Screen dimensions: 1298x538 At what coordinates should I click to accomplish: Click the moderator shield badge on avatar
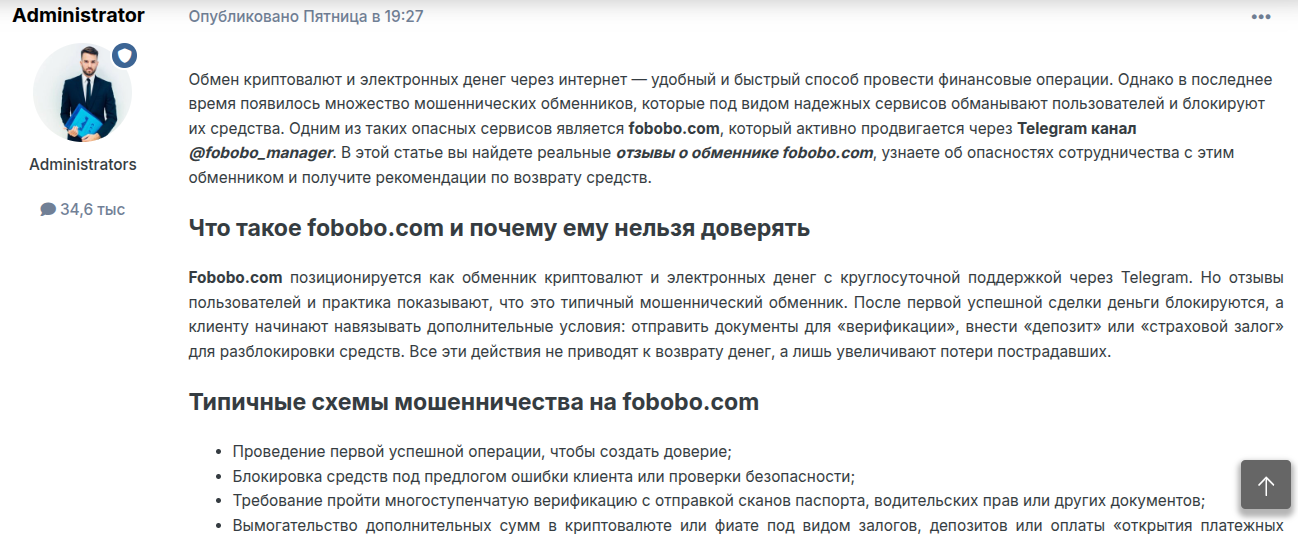123,56
